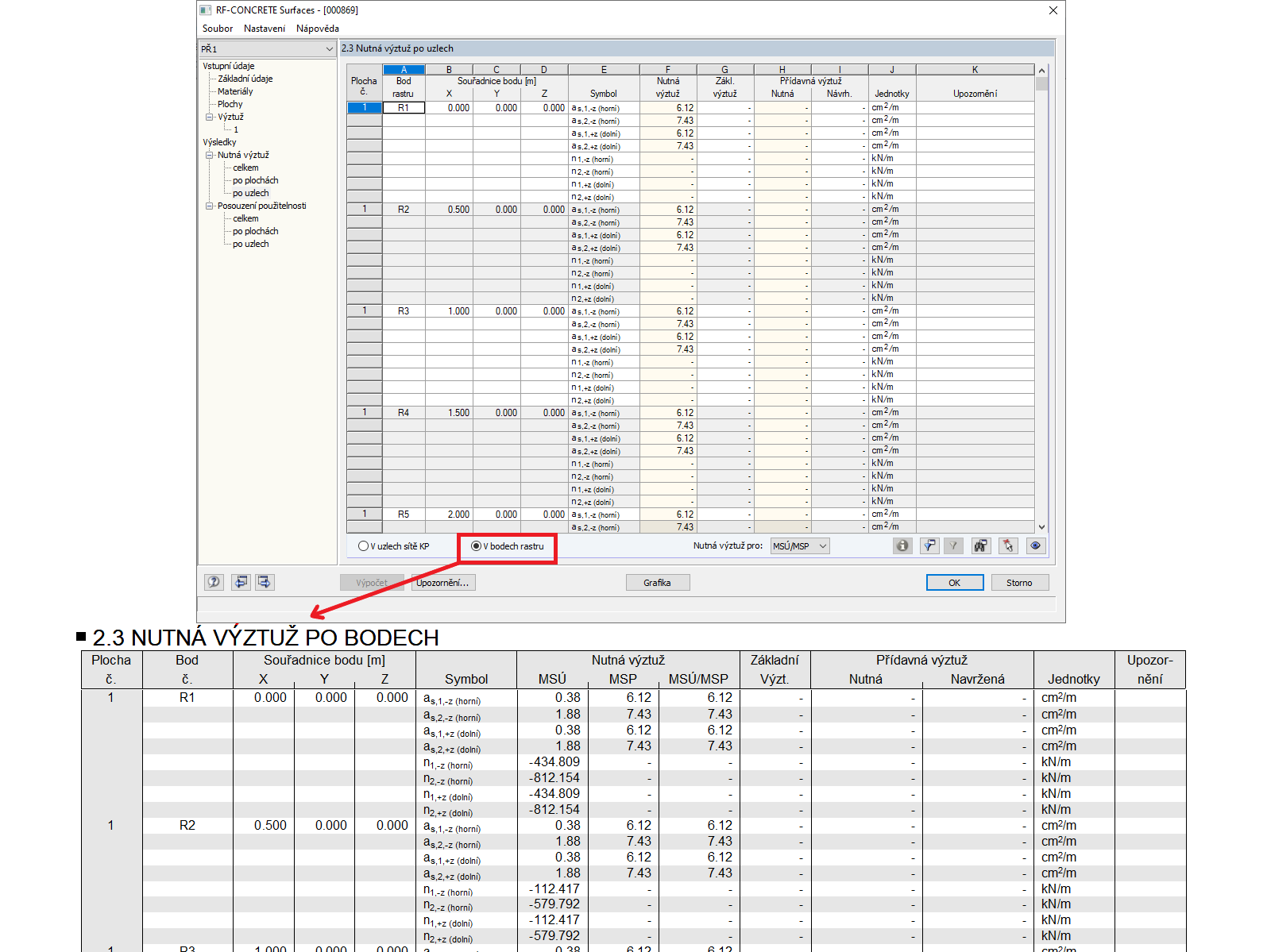
Task: Click the grid point R5 cell
Action: pos(404,515)
